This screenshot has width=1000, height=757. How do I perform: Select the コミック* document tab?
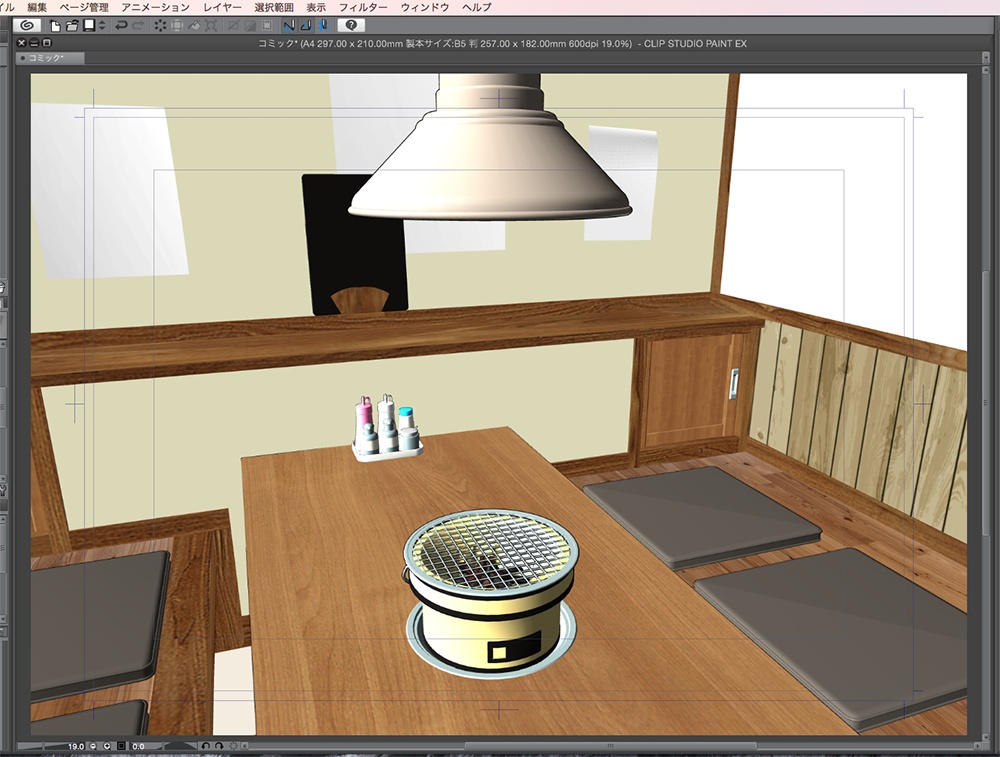45,58
